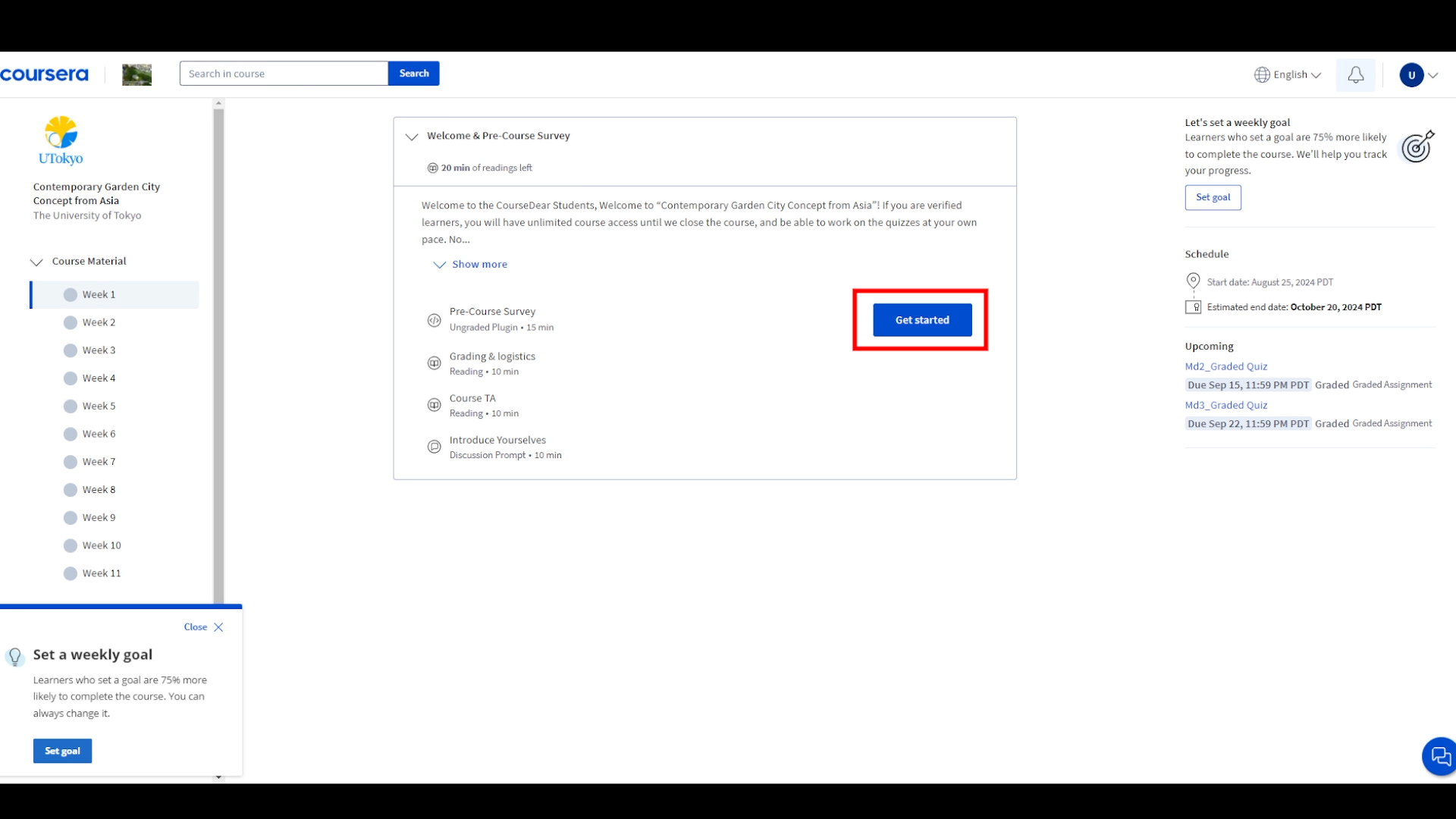Close the Set a weekly goal popup
The image size is (1456, 819).
tap(218, 627)
